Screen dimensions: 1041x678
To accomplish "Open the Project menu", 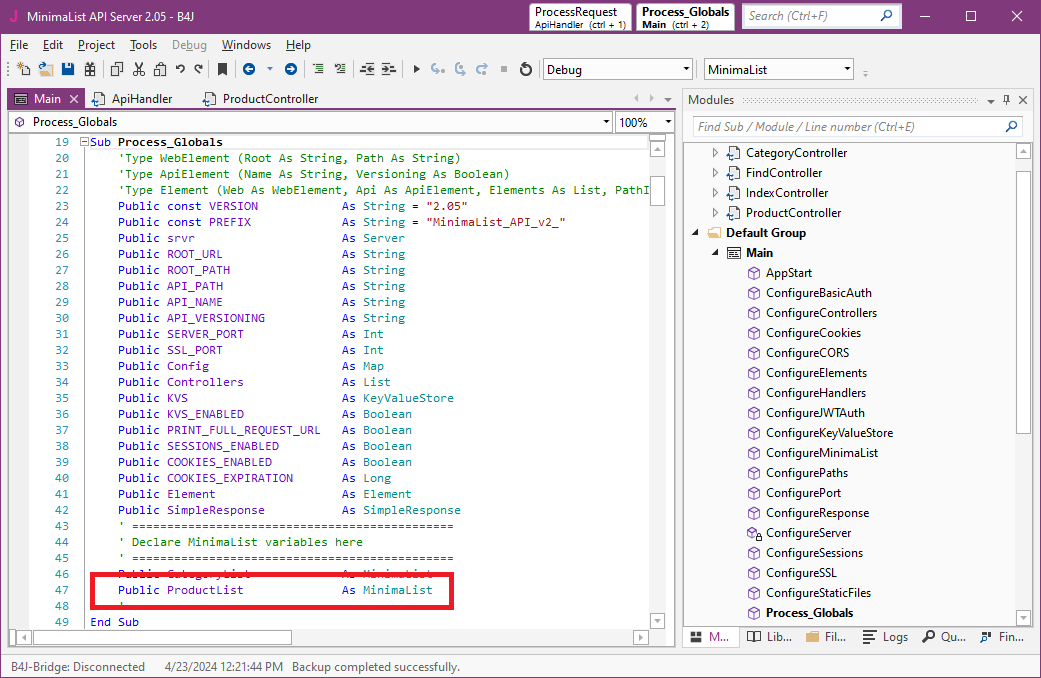I will tap(96, 45).
